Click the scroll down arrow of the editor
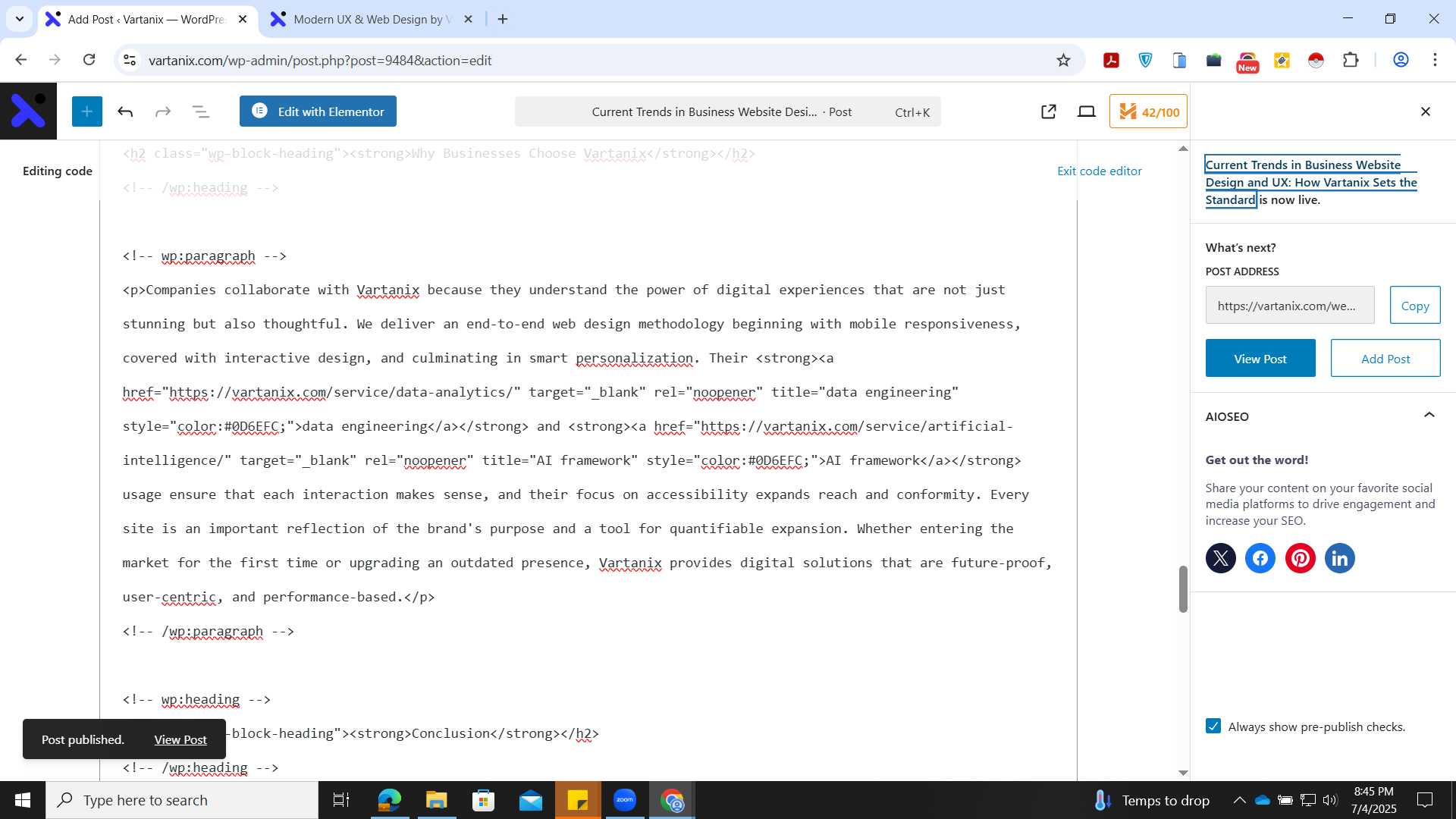This screenshot has height=819, width=1456. click(1183, 773)
